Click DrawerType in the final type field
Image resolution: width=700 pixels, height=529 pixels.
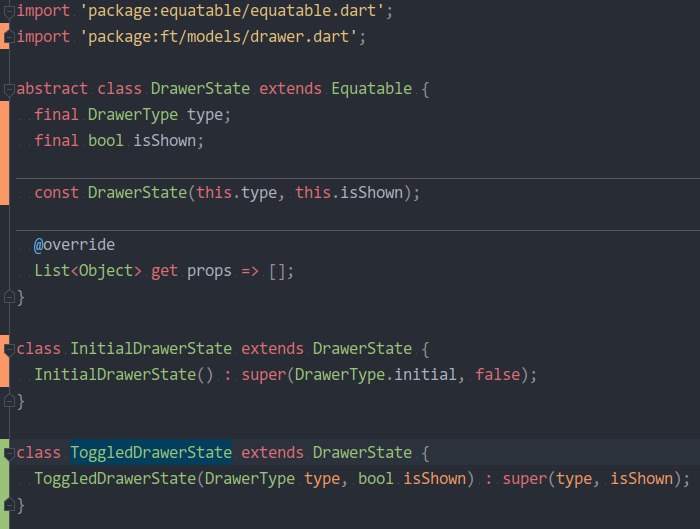click(133, 115)
